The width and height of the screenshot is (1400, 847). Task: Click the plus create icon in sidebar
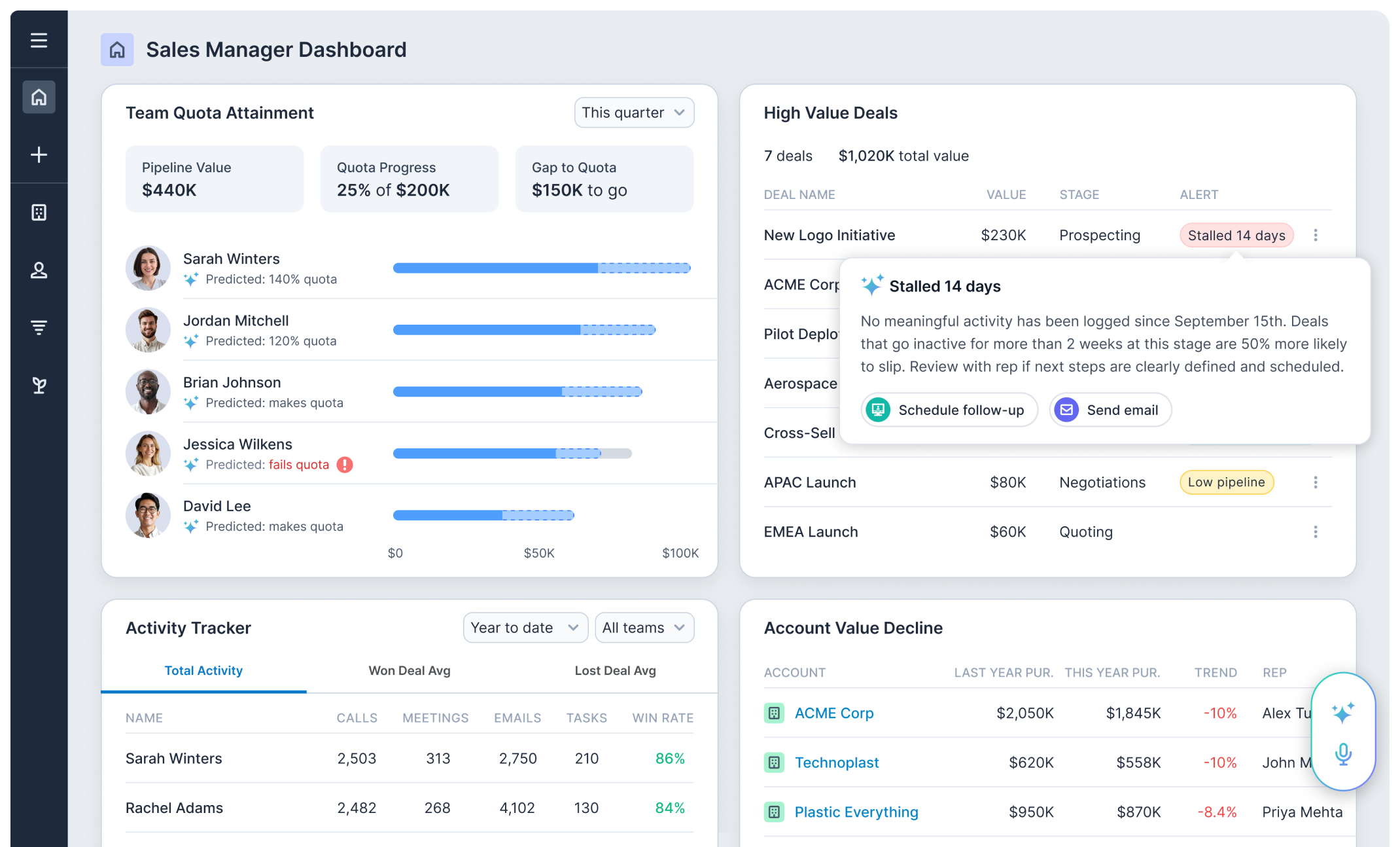click(39, 154)
